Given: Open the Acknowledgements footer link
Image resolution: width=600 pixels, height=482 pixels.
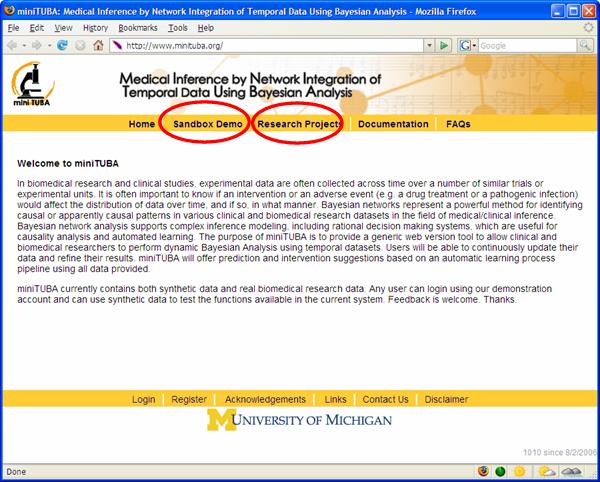Looking at the screenshot, I should click(265, 399).
